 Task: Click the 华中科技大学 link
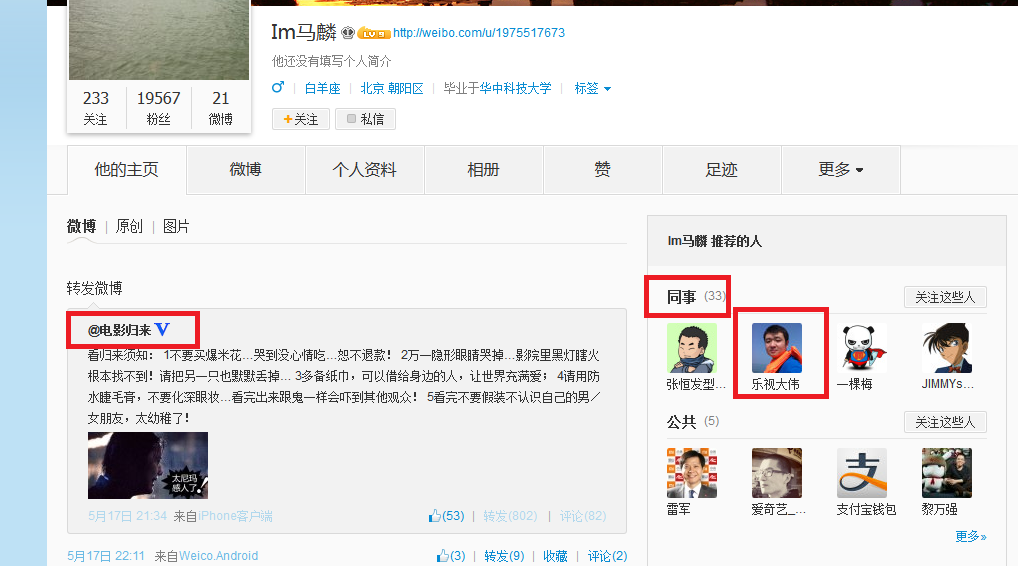pos(515,88)
